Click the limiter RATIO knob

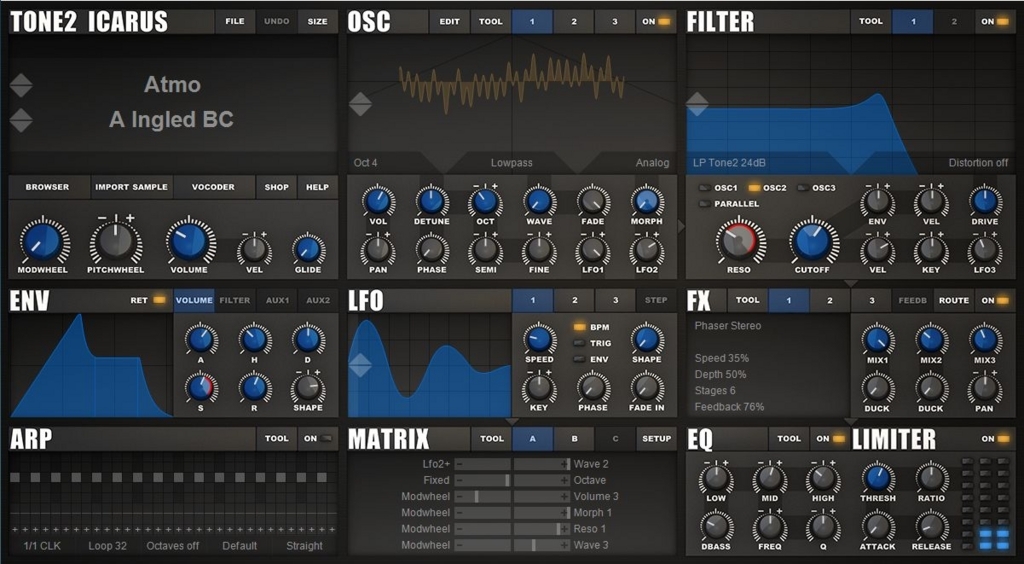(x=931, y=477)
